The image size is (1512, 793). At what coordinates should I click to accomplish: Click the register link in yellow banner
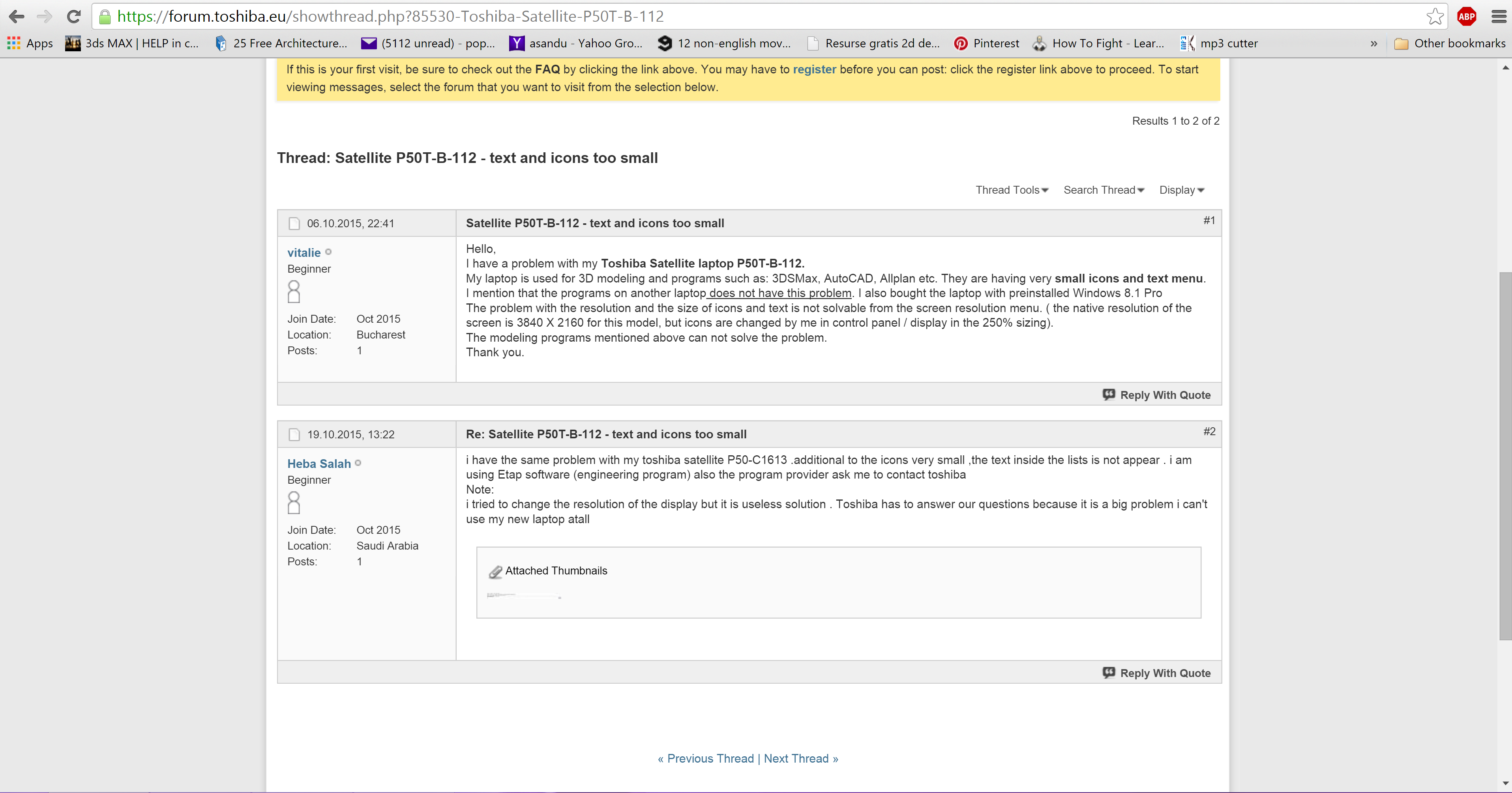tap(814, 69)
